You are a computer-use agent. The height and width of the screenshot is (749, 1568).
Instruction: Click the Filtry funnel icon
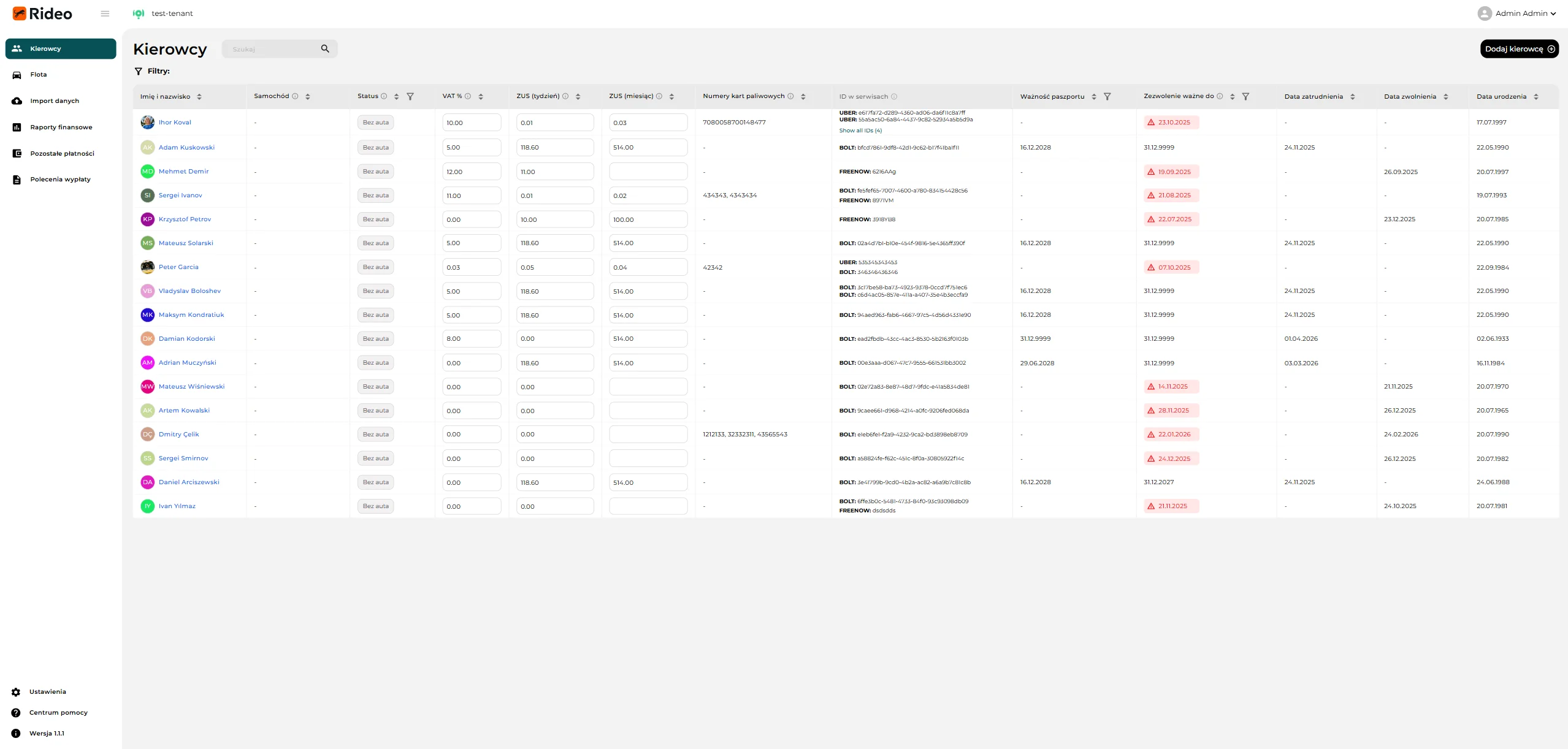(x=139, y=71)
